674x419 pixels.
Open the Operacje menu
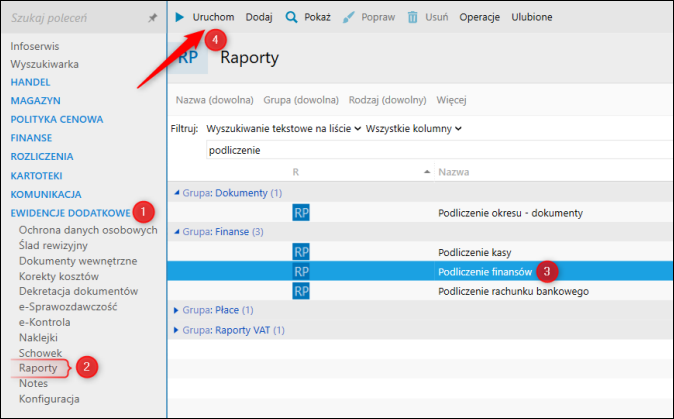click(479, 17)
